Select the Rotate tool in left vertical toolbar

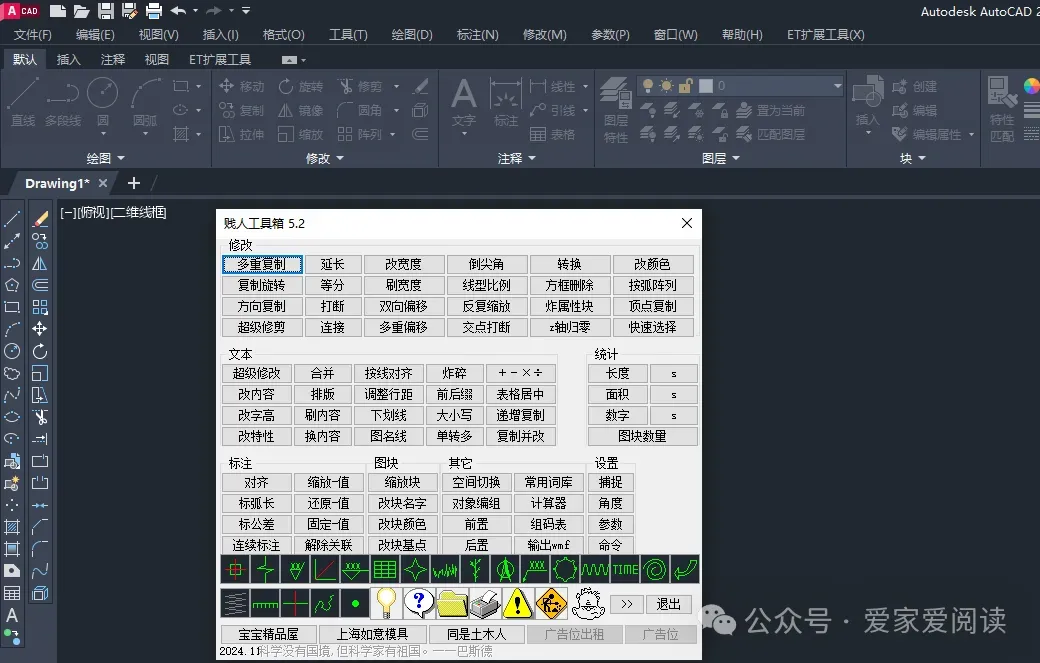40,351
